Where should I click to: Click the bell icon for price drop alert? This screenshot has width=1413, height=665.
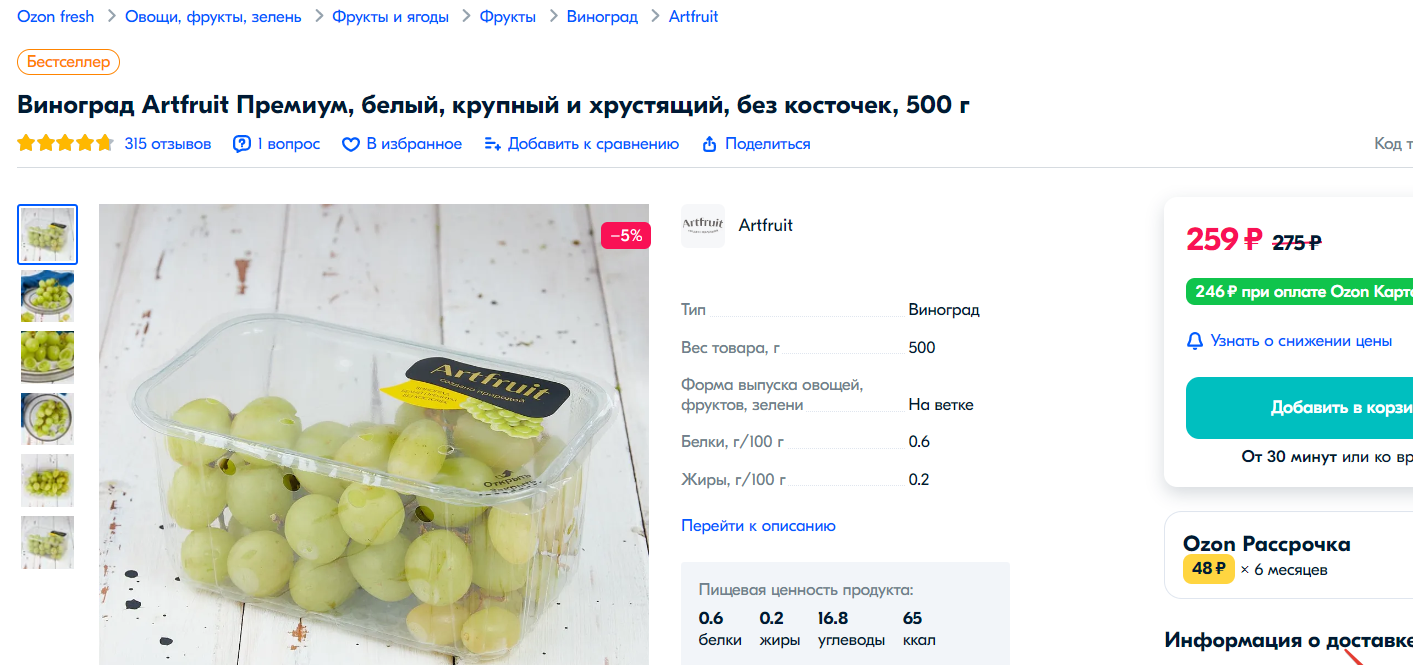1195,341
